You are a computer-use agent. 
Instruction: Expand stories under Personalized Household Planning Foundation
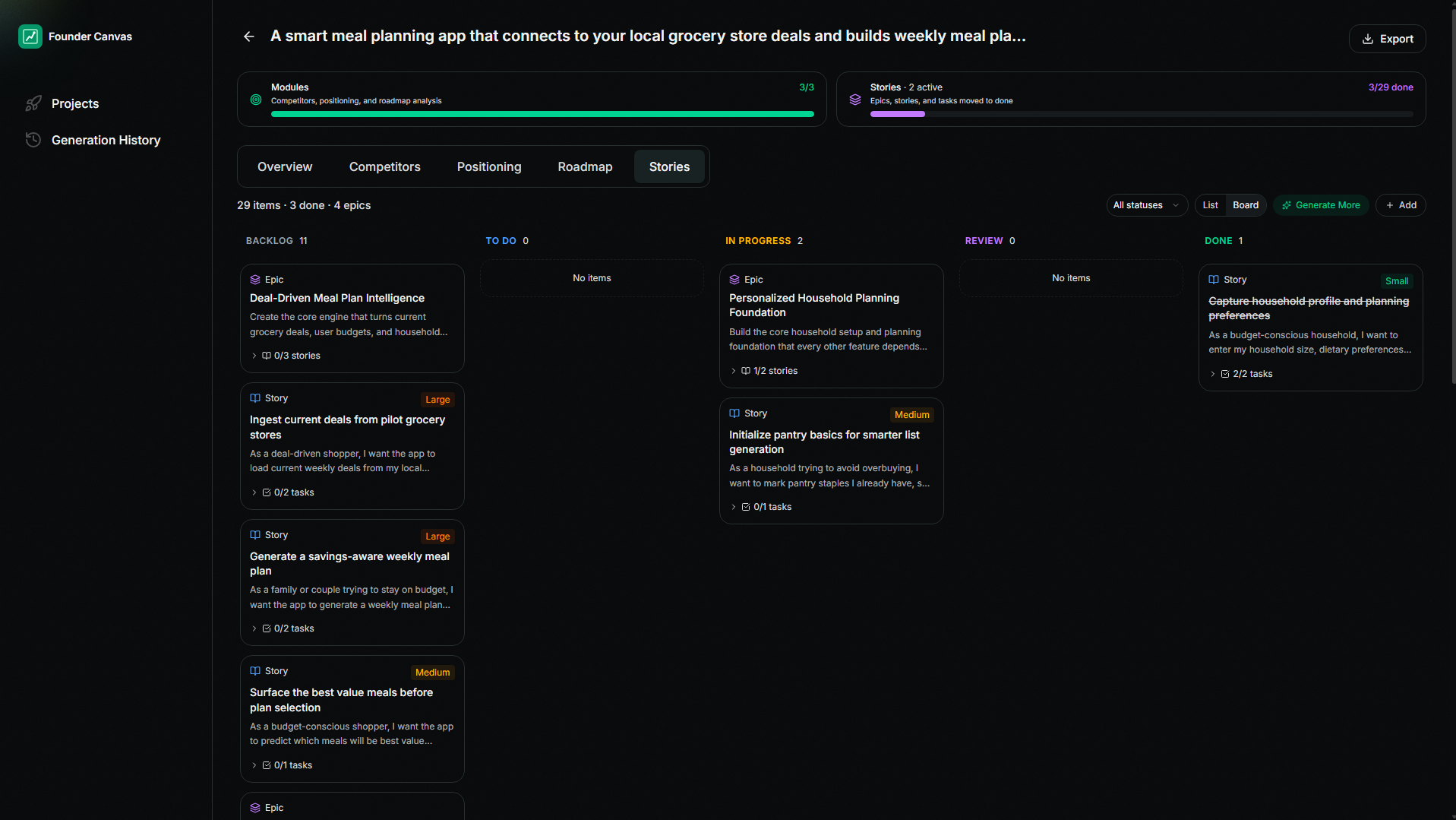tap(733, 371)
